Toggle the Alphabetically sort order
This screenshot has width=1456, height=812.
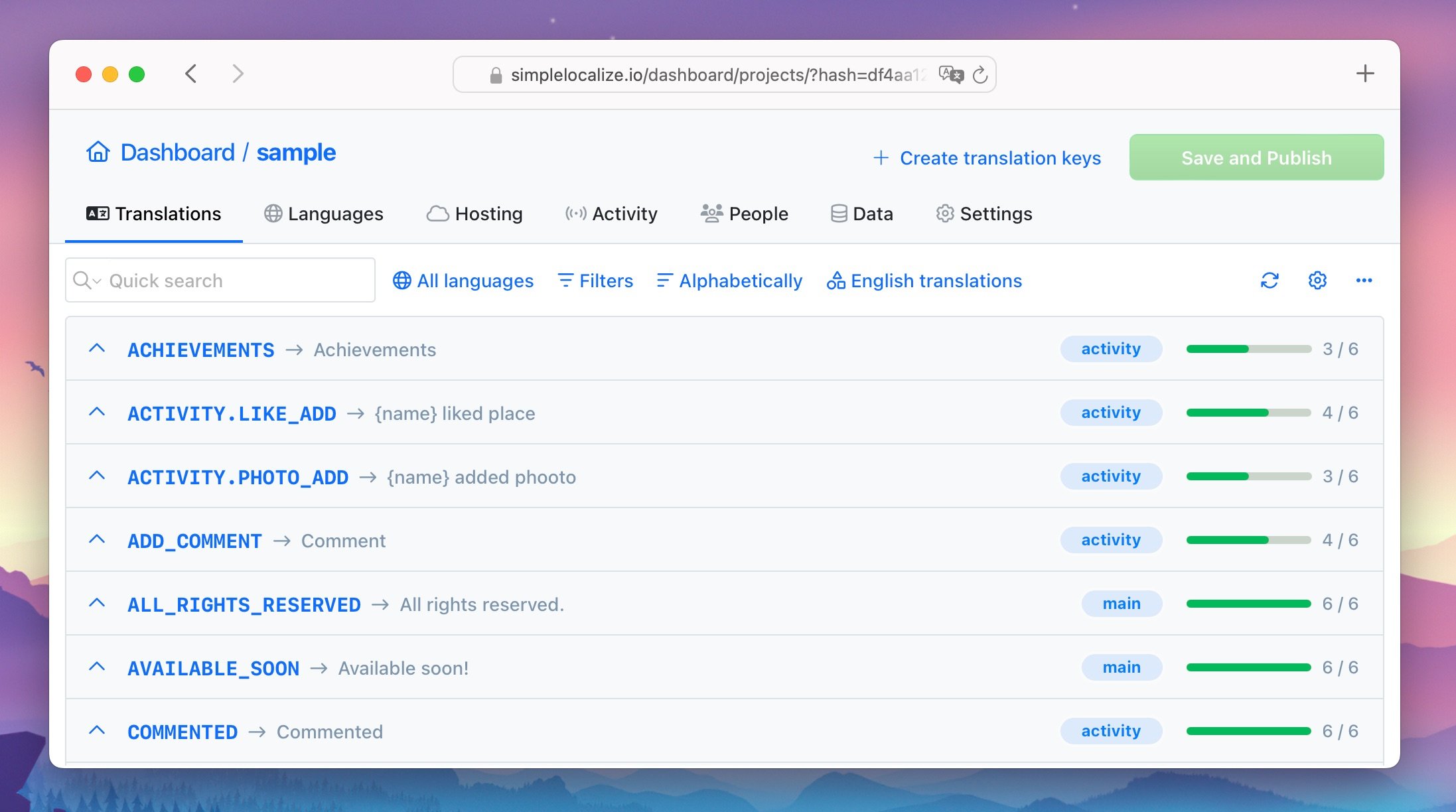[729, 281]
